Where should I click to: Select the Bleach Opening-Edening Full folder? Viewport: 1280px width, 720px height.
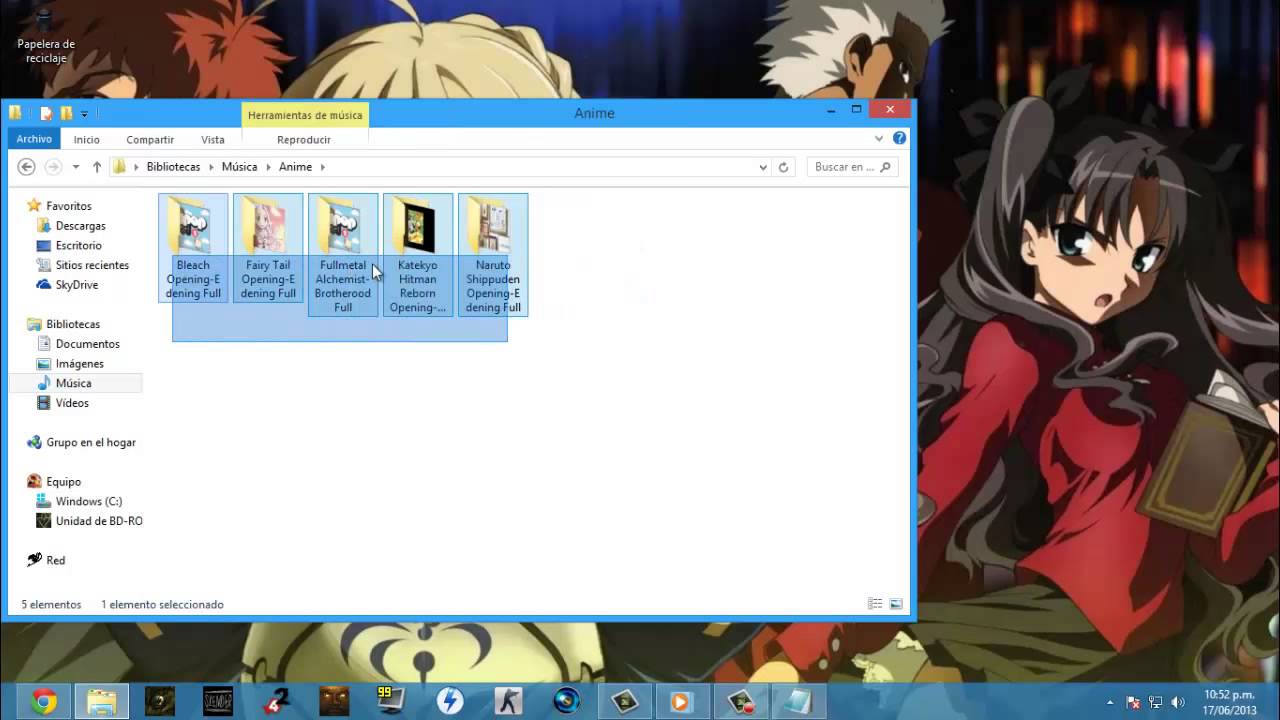(x=193, y=248)
